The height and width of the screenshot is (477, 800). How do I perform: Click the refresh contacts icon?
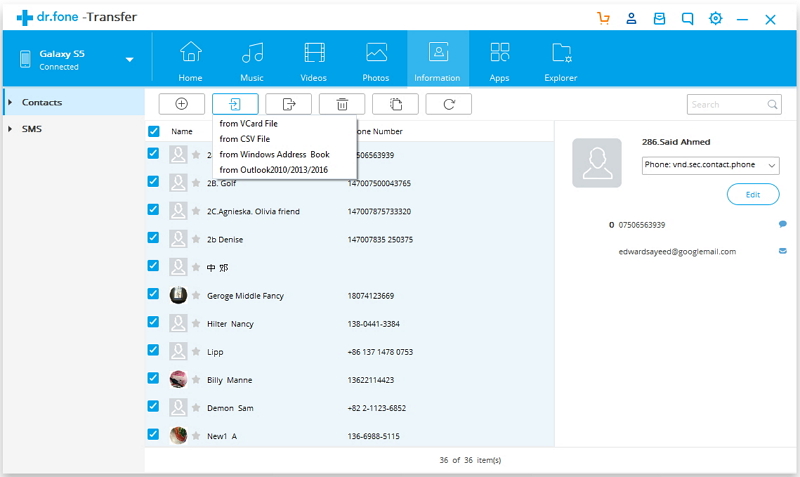tap(448, 104)
